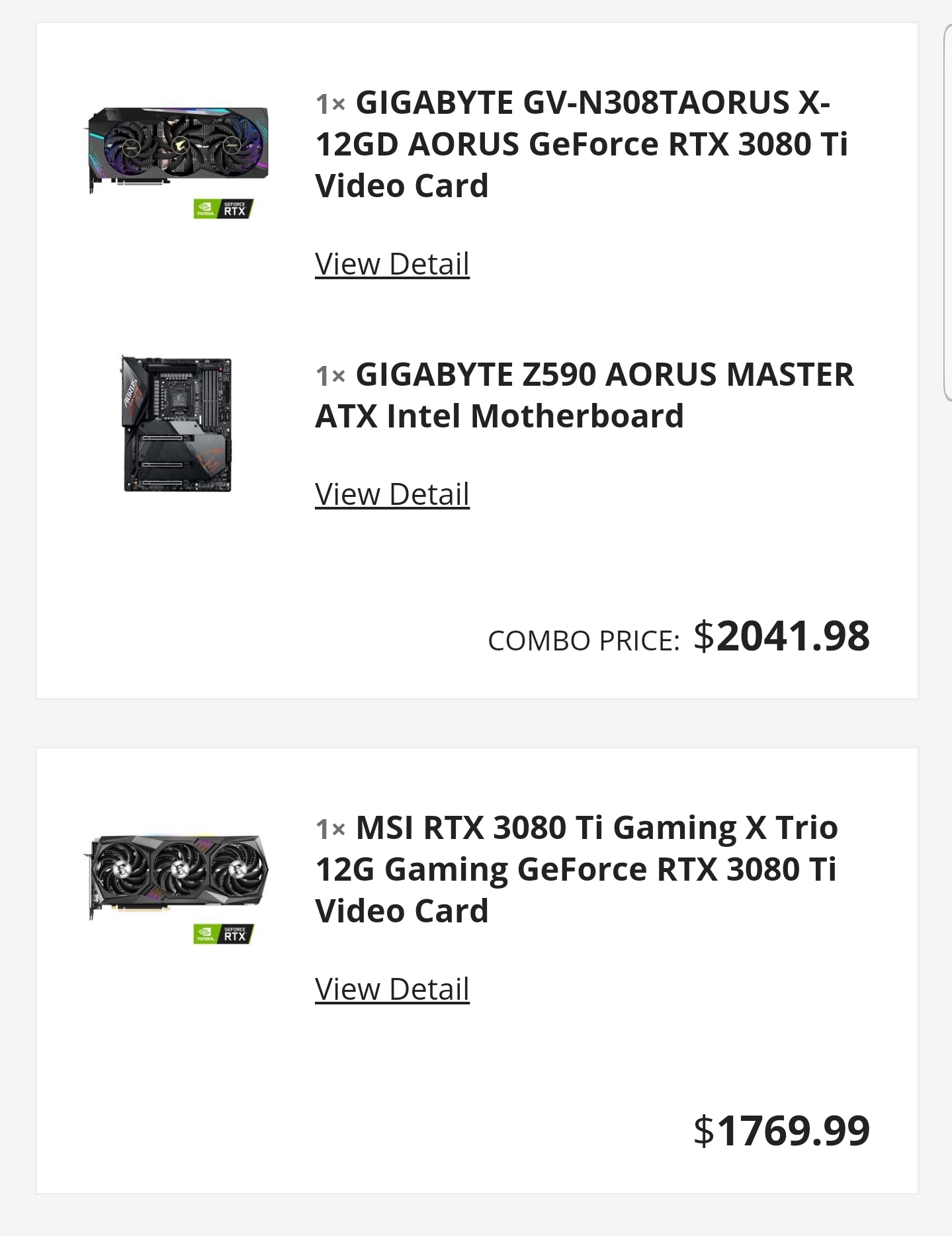Click the Z590 AORUS MASTER motherboard image
This screenshot has height=1236, width=952.
(177, 423)
